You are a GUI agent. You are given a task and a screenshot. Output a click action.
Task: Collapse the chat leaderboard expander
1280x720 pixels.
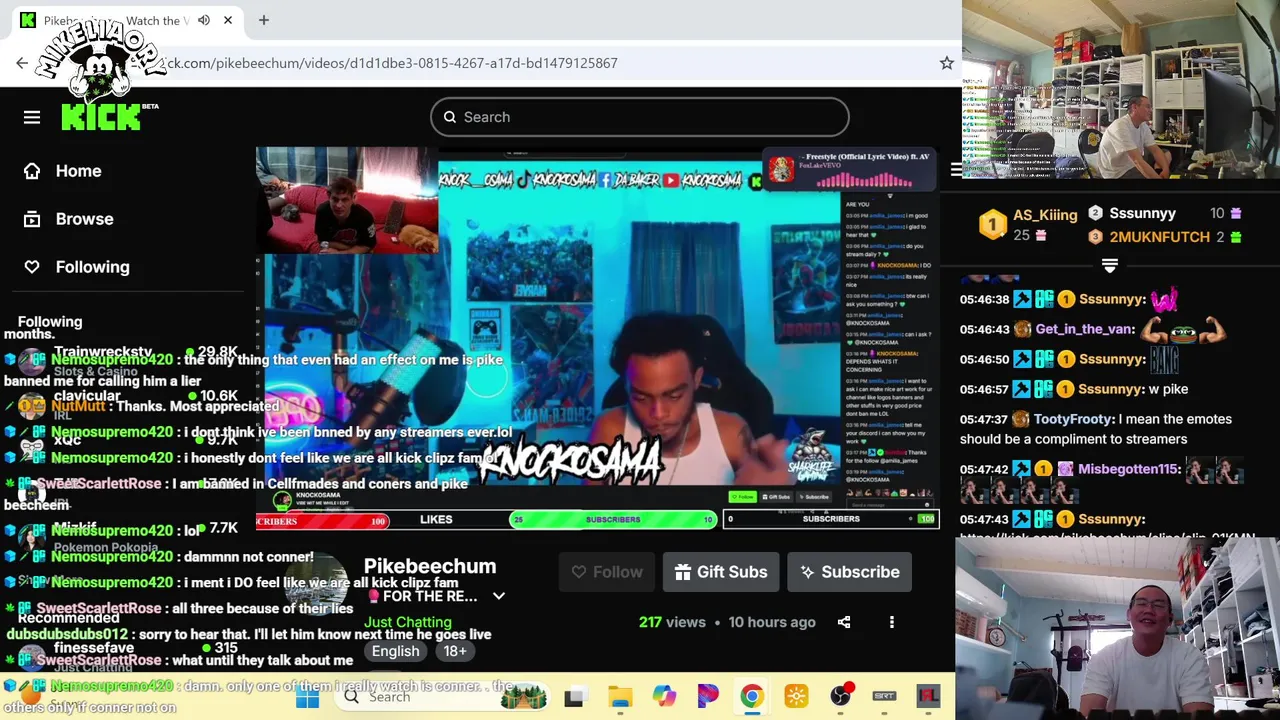(x=1109, y=265)
